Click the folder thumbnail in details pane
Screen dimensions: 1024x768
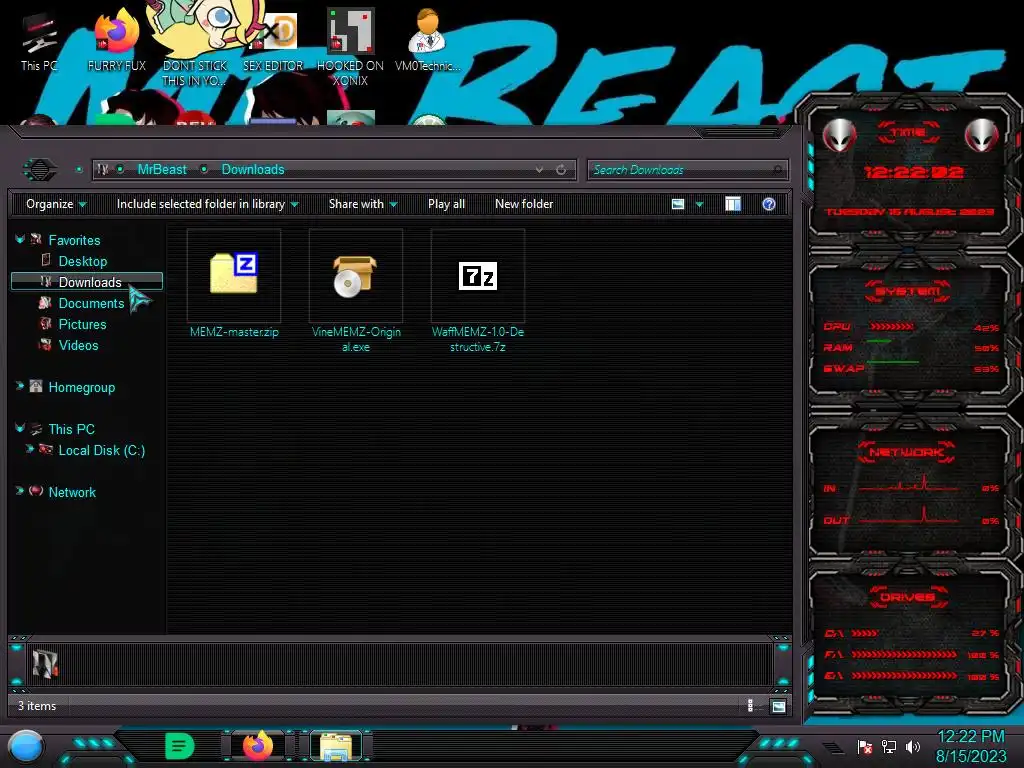(x=45, y=664)
